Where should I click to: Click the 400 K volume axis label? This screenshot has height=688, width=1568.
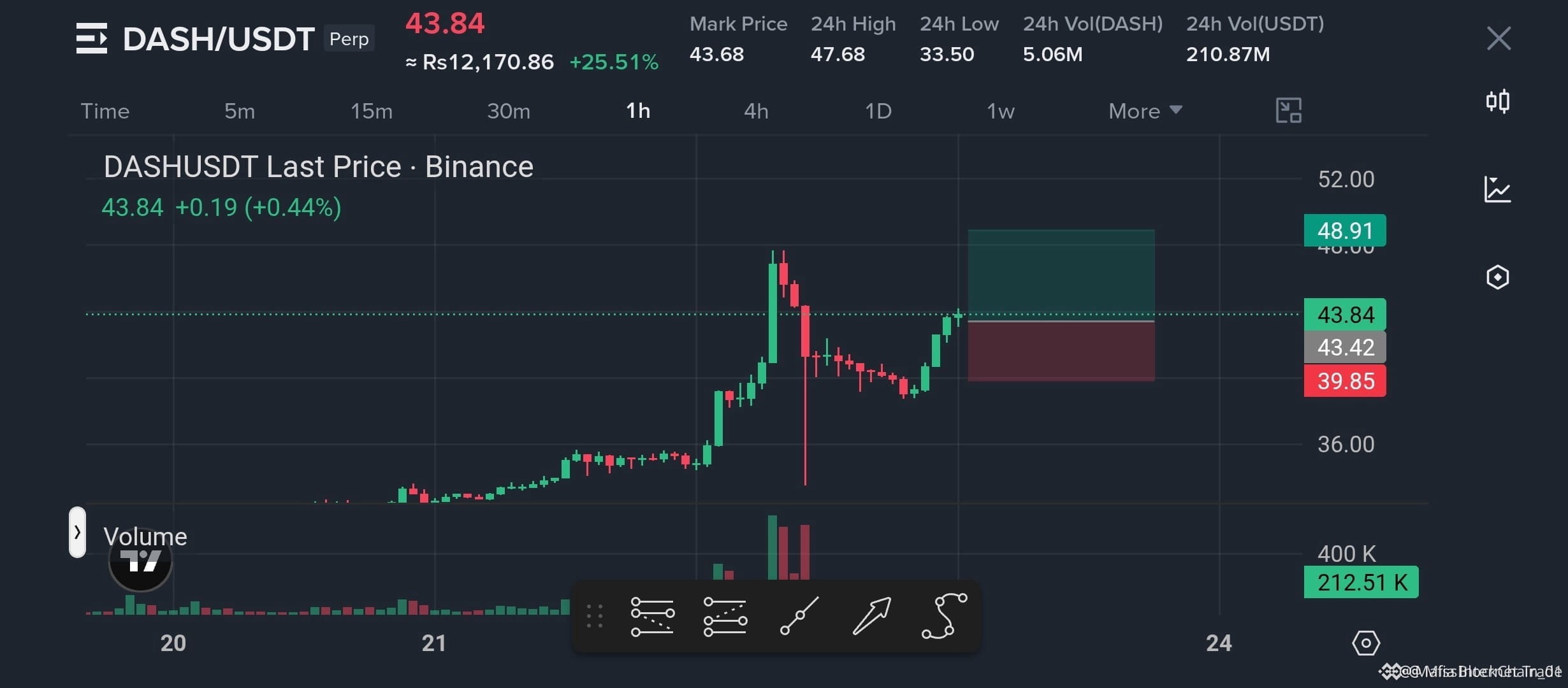pyautogui.click(x=1346, y=554)
